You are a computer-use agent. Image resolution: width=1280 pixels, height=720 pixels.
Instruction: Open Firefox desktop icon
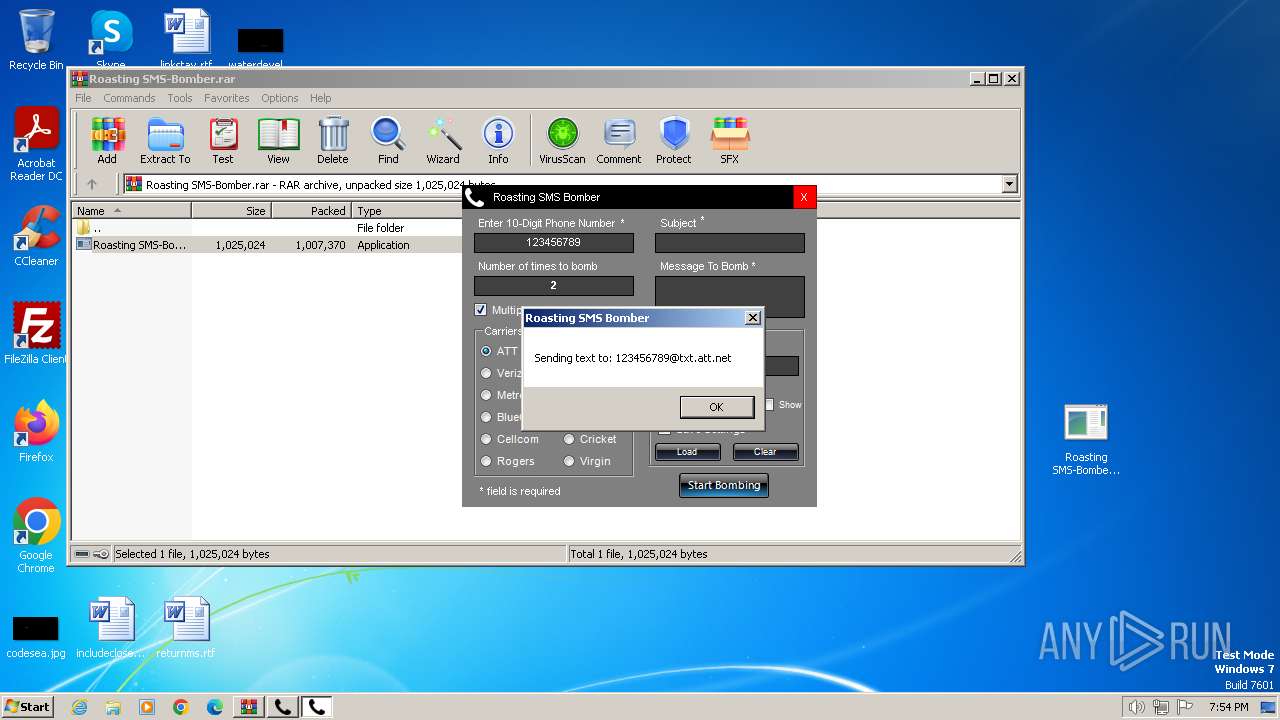point(36,432)
